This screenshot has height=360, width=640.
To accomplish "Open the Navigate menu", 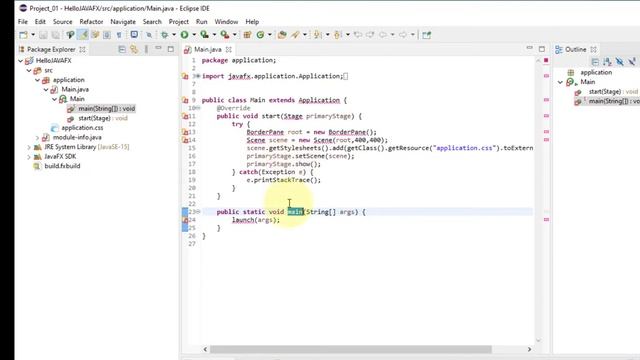I will (123, 22).
